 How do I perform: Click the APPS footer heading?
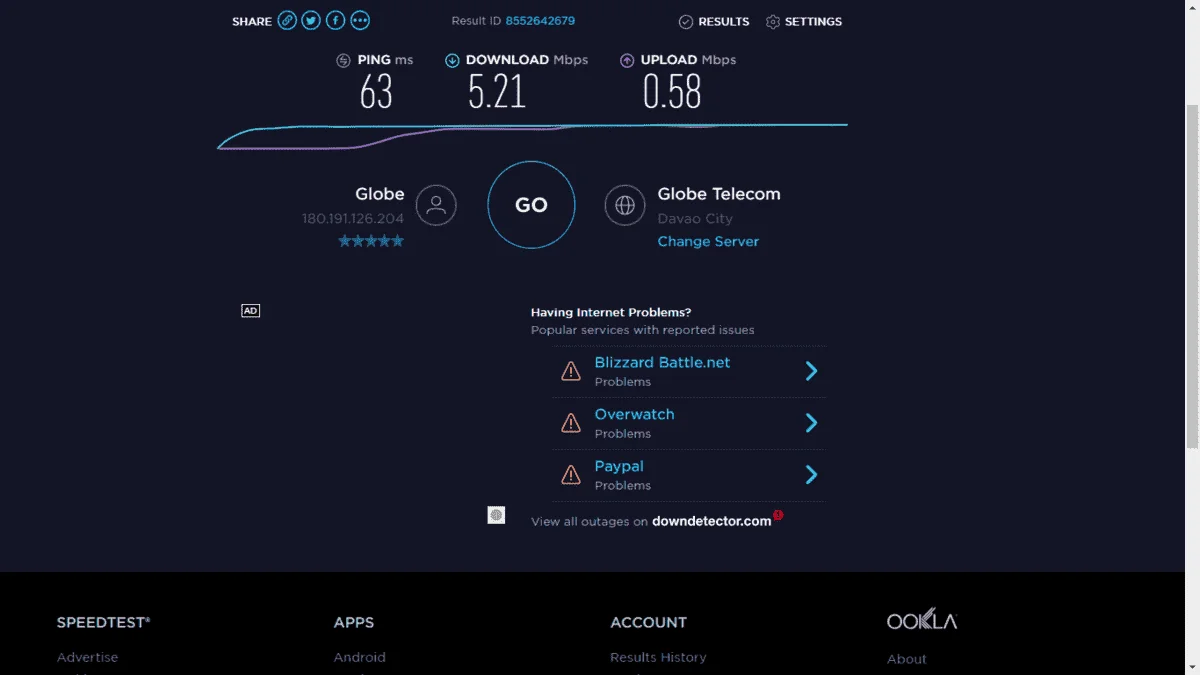click(354, 622)
